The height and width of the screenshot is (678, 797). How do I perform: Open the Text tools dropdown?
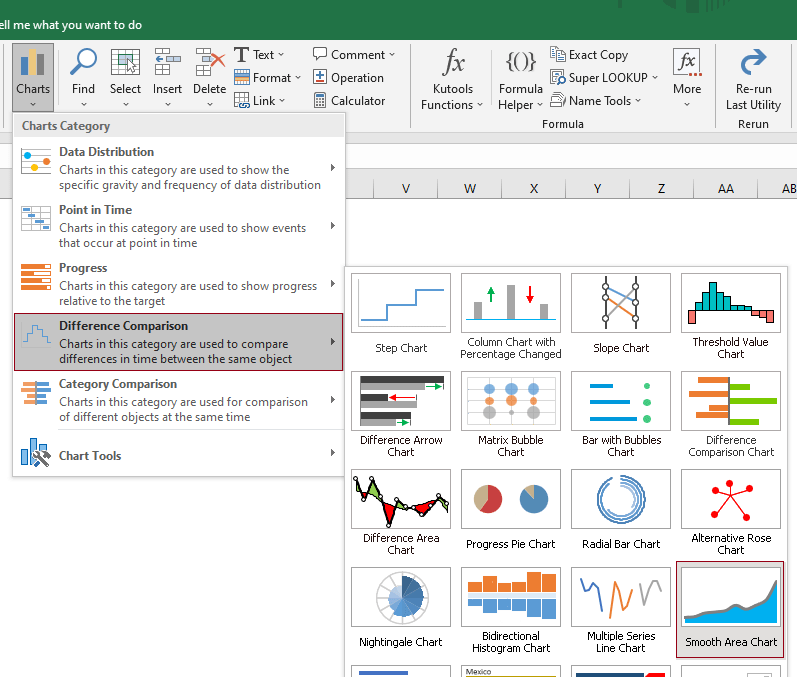tap(259, 54)
